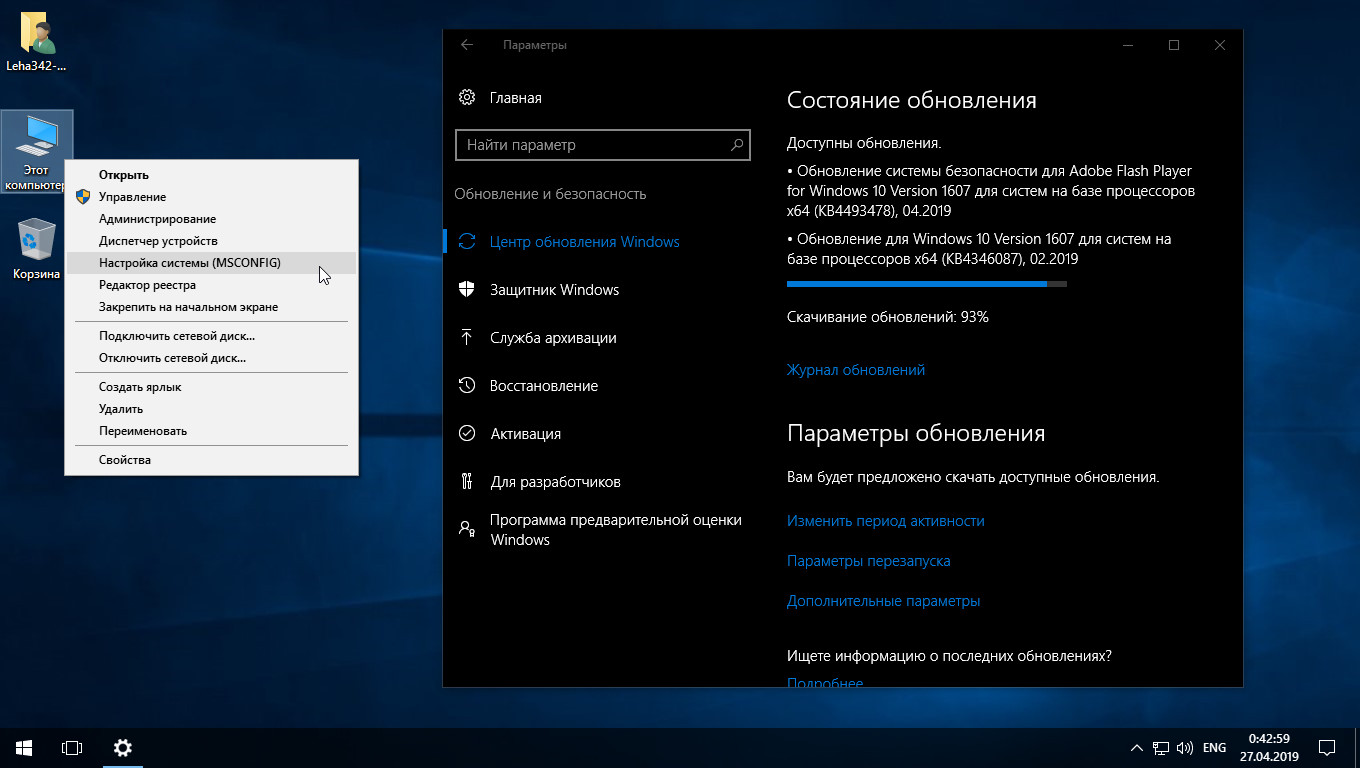The height and width of the screenshot is (768, 1360).
Task: Select Редактор реестра from context menu
Action: [211, 285]
